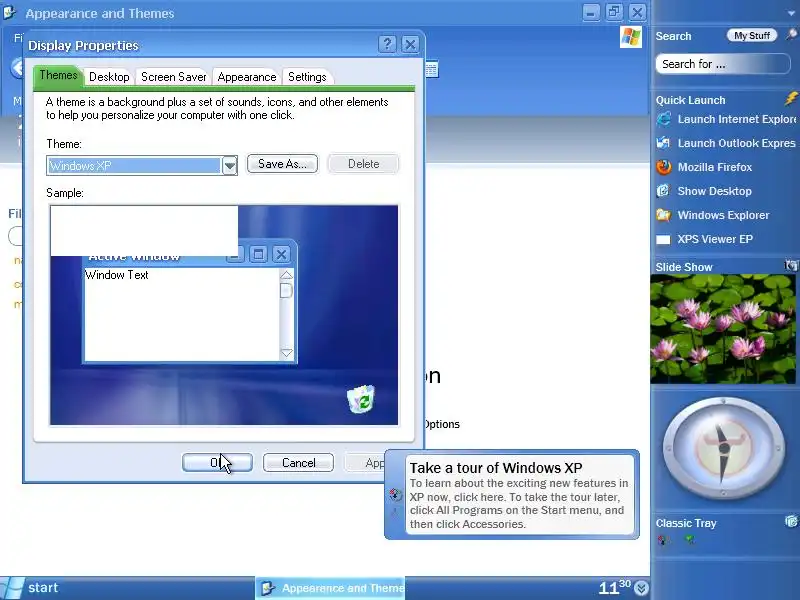Open the Settings tab

coord(307,77)
